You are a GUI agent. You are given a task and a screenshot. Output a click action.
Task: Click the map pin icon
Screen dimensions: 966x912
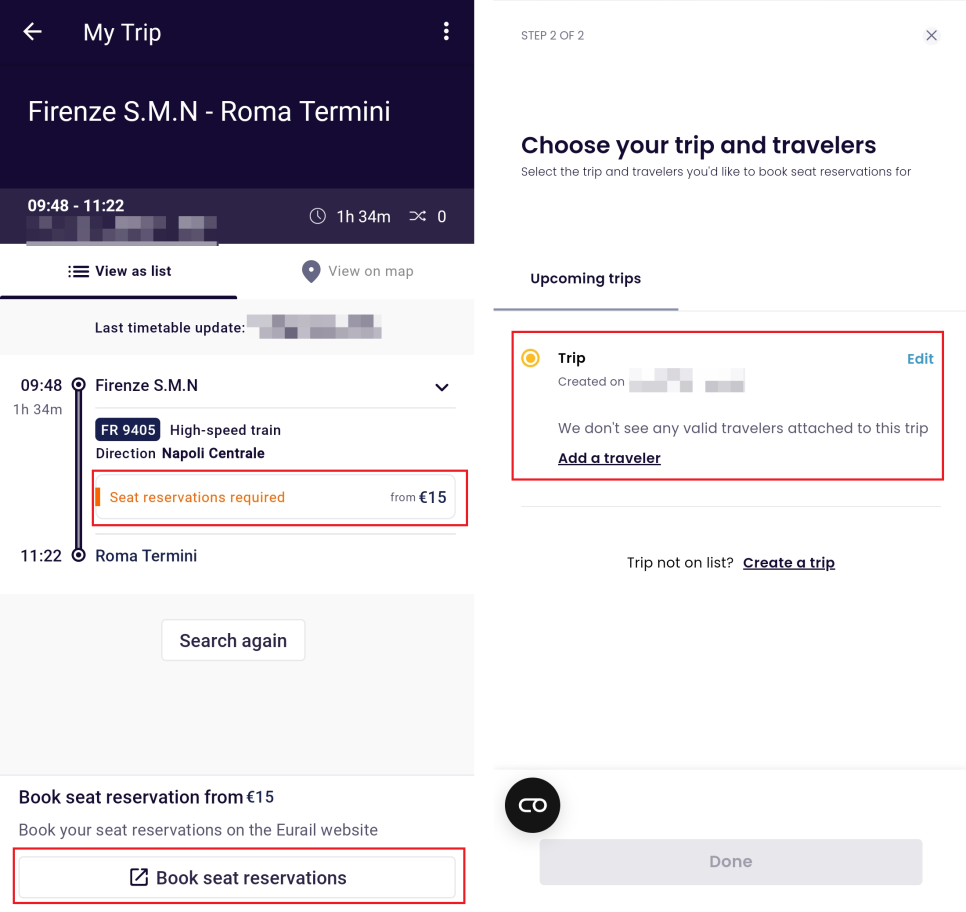[311, 271]
